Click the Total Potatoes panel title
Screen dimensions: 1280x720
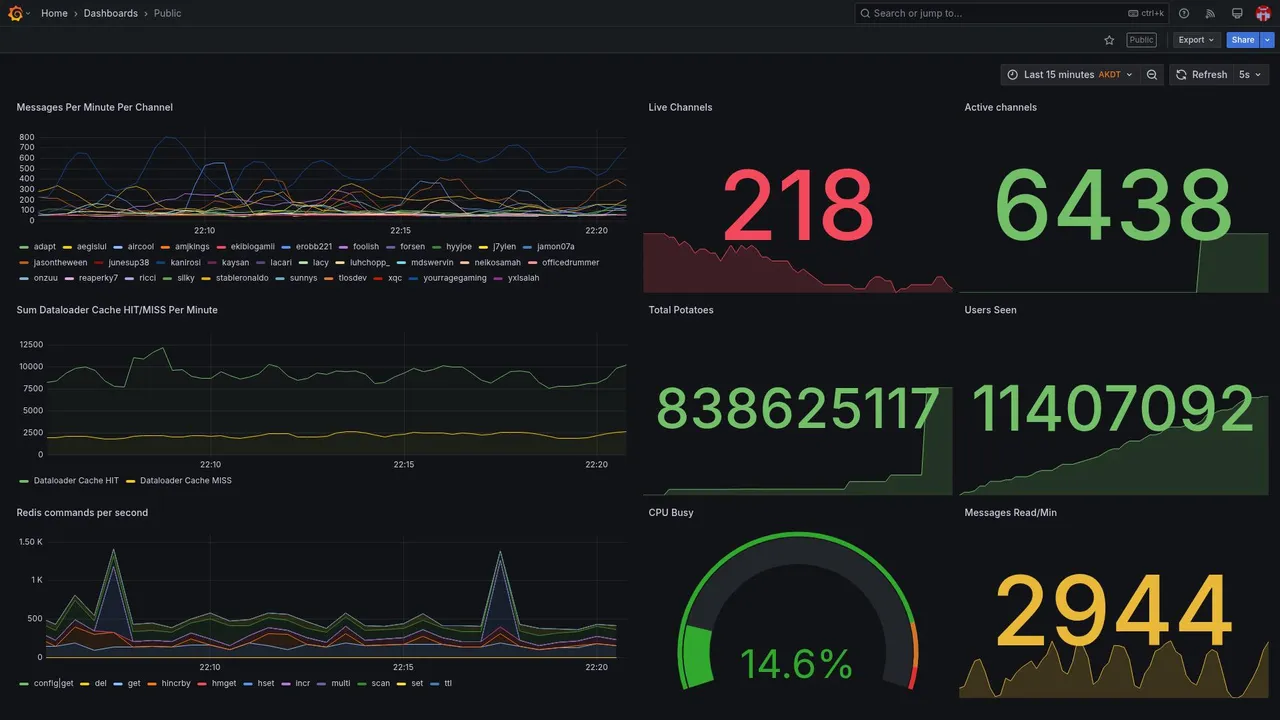point(681,310)
